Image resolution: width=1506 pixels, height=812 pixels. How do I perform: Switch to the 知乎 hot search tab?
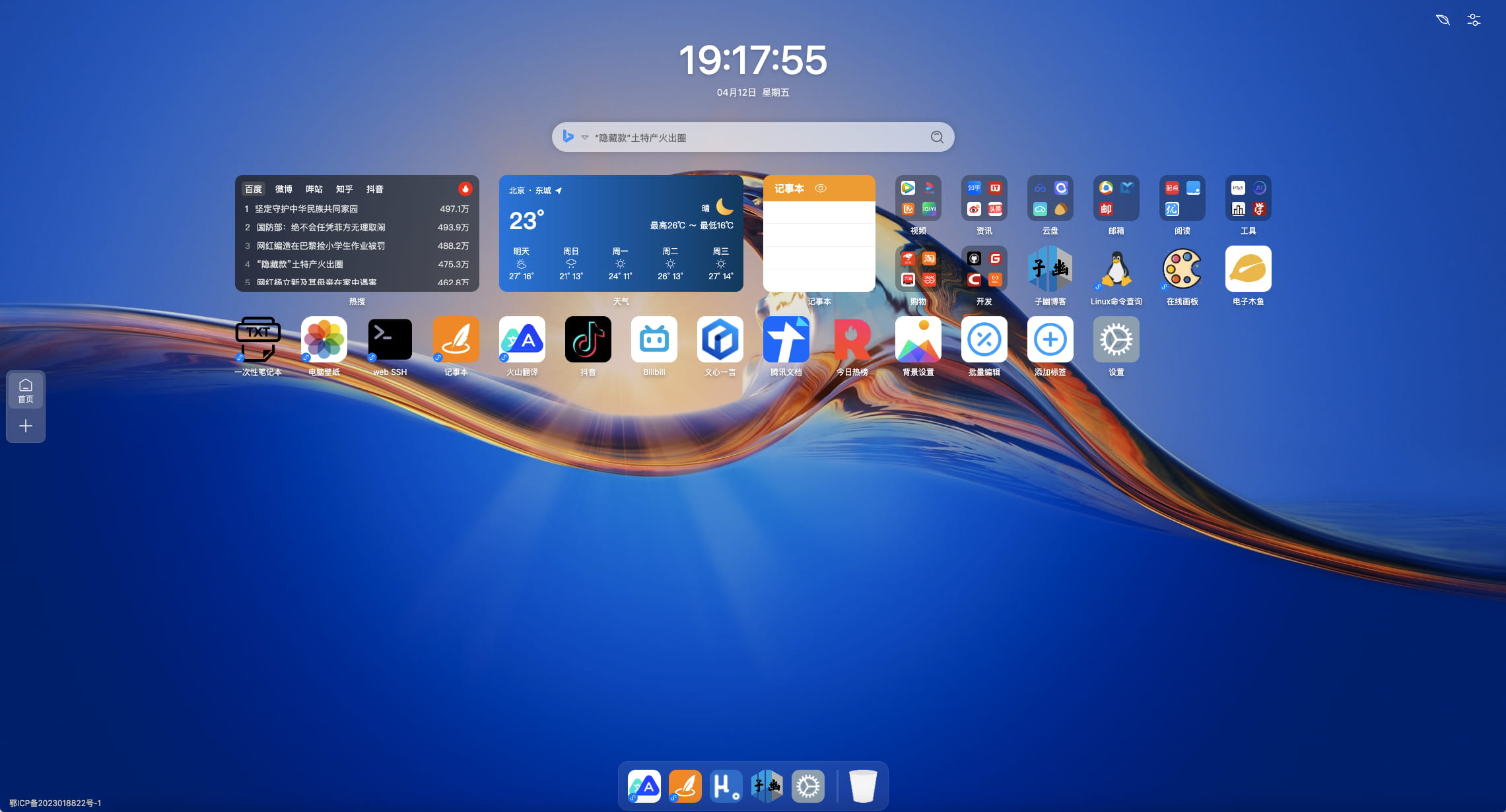(x=344, y=189)
